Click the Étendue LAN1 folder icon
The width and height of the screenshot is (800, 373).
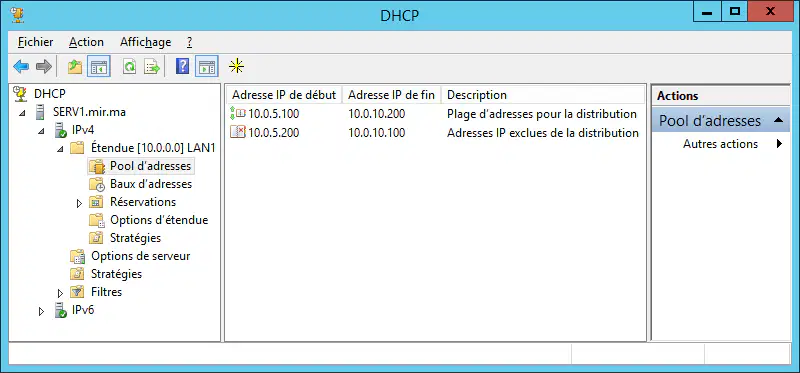[x=77, y=148]
